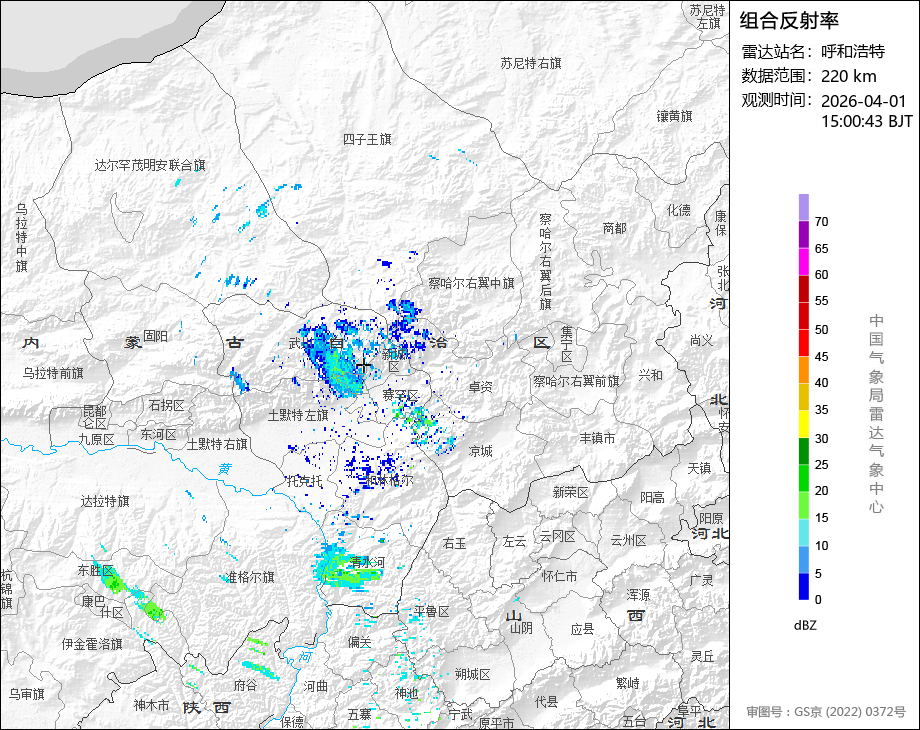
Task: Click the map label 浑源
Action: click(638, 595)
